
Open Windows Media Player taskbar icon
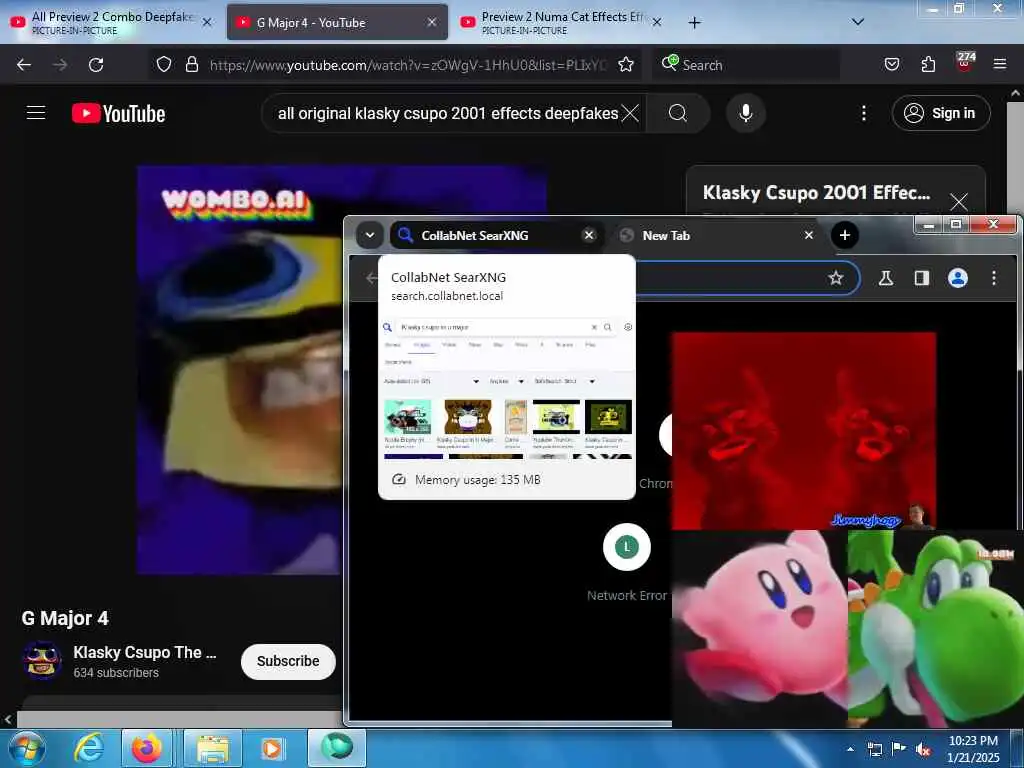(272, 748)
